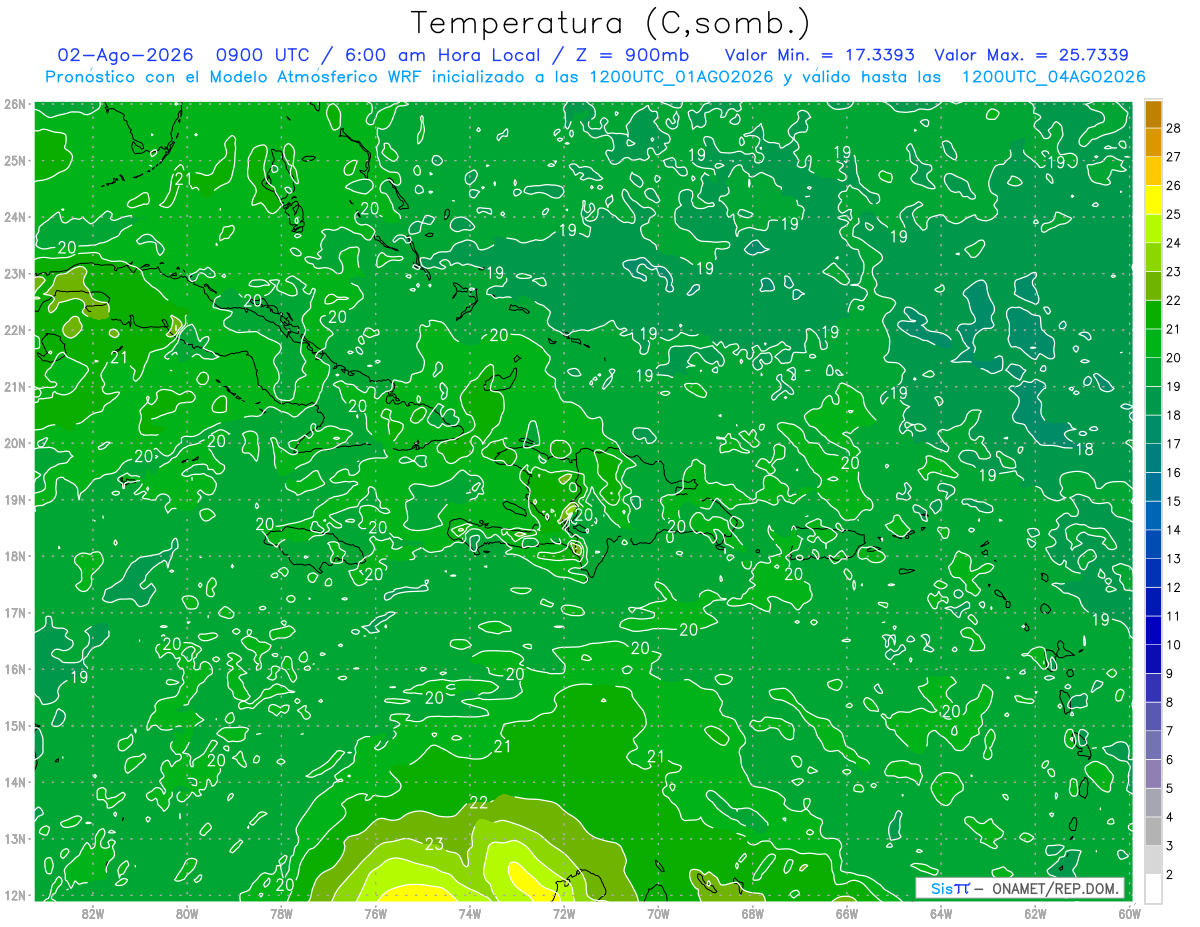Click the contour label '22' near 14N
This screenshot has height=927, width=1200.
[478, 803]
